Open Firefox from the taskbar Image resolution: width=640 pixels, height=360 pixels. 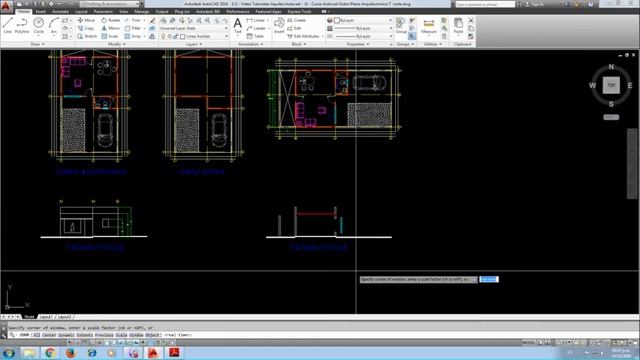click(71, 353)
